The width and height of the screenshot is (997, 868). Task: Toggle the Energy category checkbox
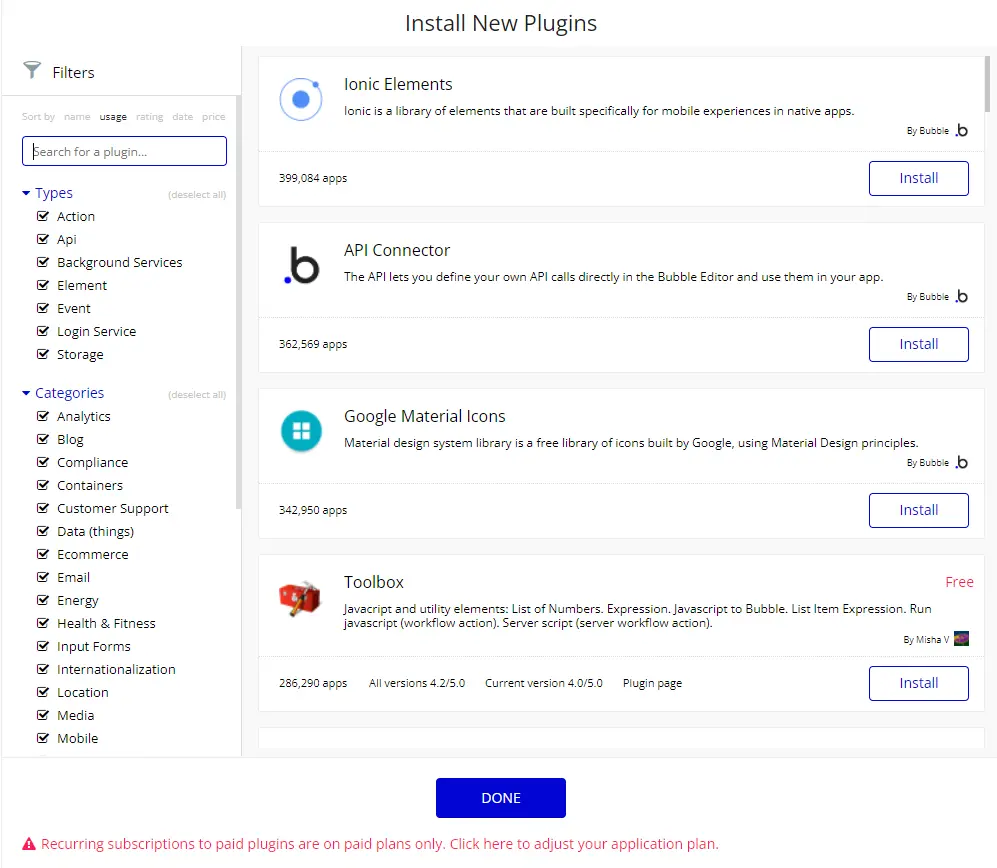43,600
